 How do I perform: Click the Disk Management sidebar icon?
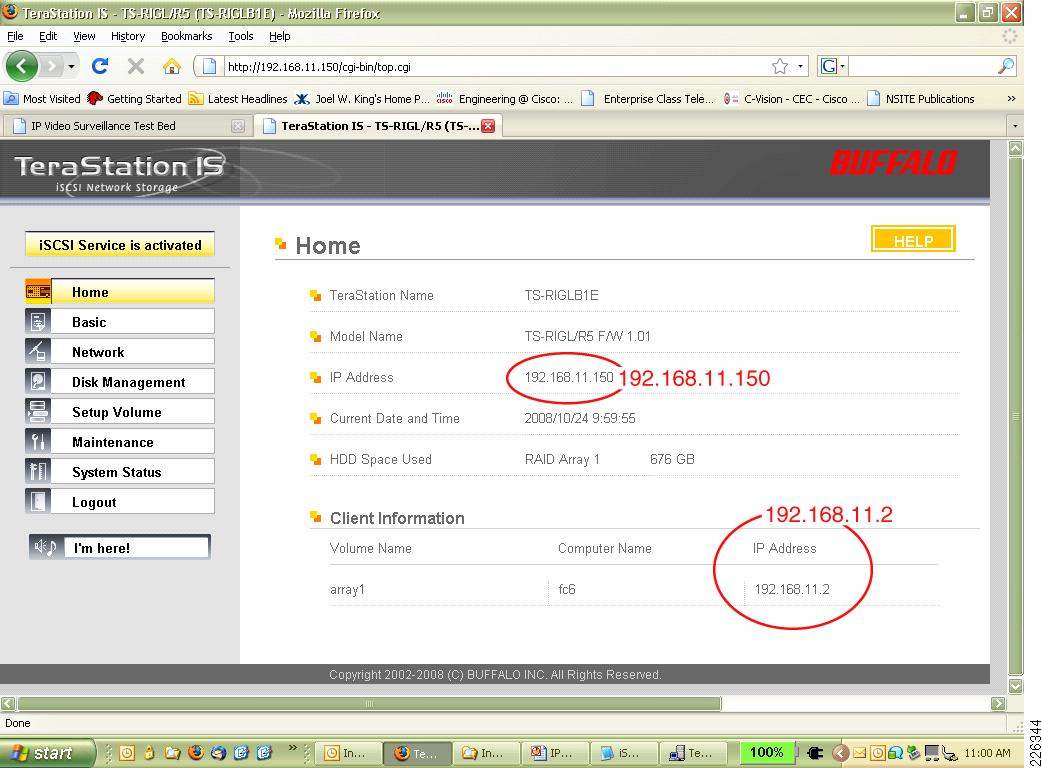pyautogui.click(x=38, y=381)
